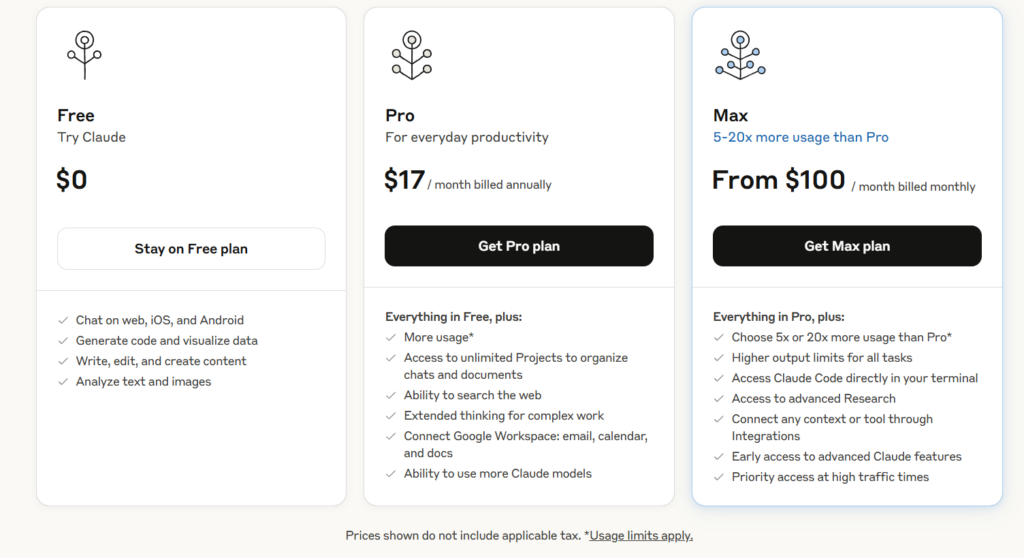
Task: Click checkmark next to Generate code and visualize data
Action: tap(63, 340)
